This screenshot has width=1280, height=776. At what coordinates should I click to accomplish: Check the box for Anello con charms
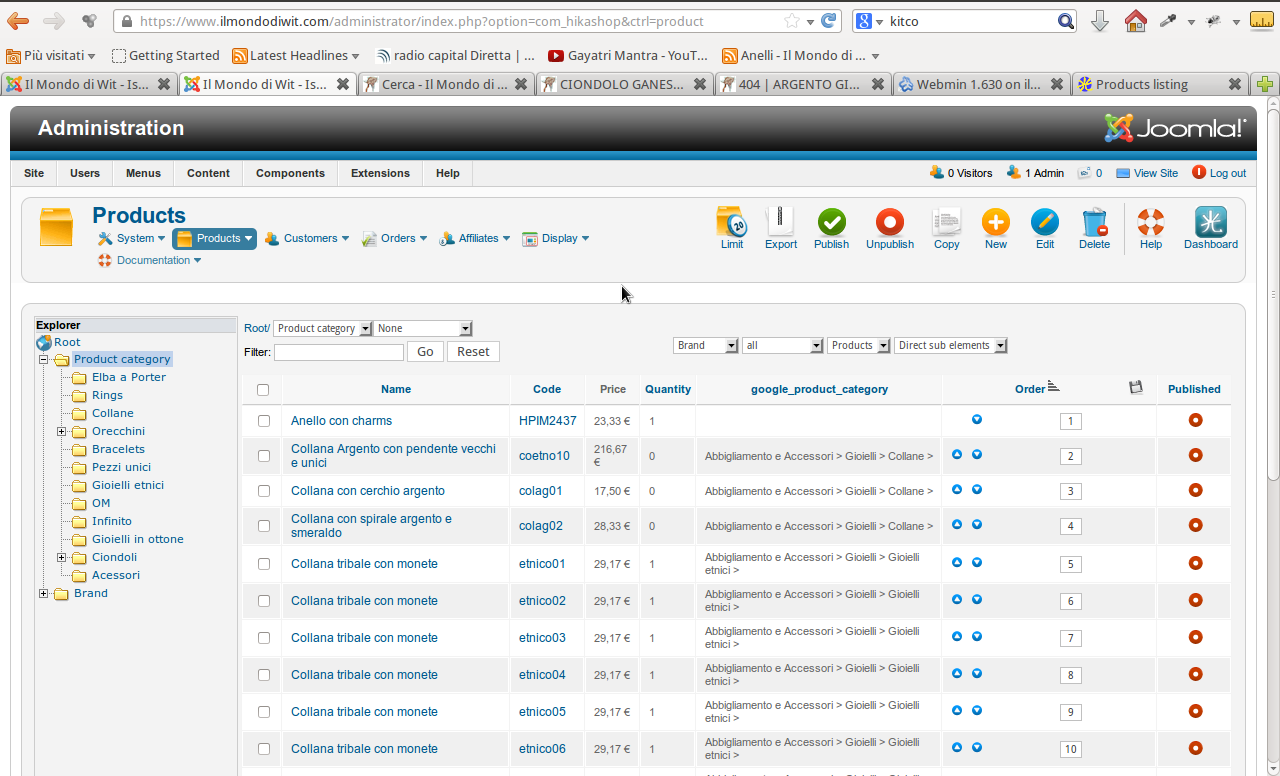[x=264, y=421]
